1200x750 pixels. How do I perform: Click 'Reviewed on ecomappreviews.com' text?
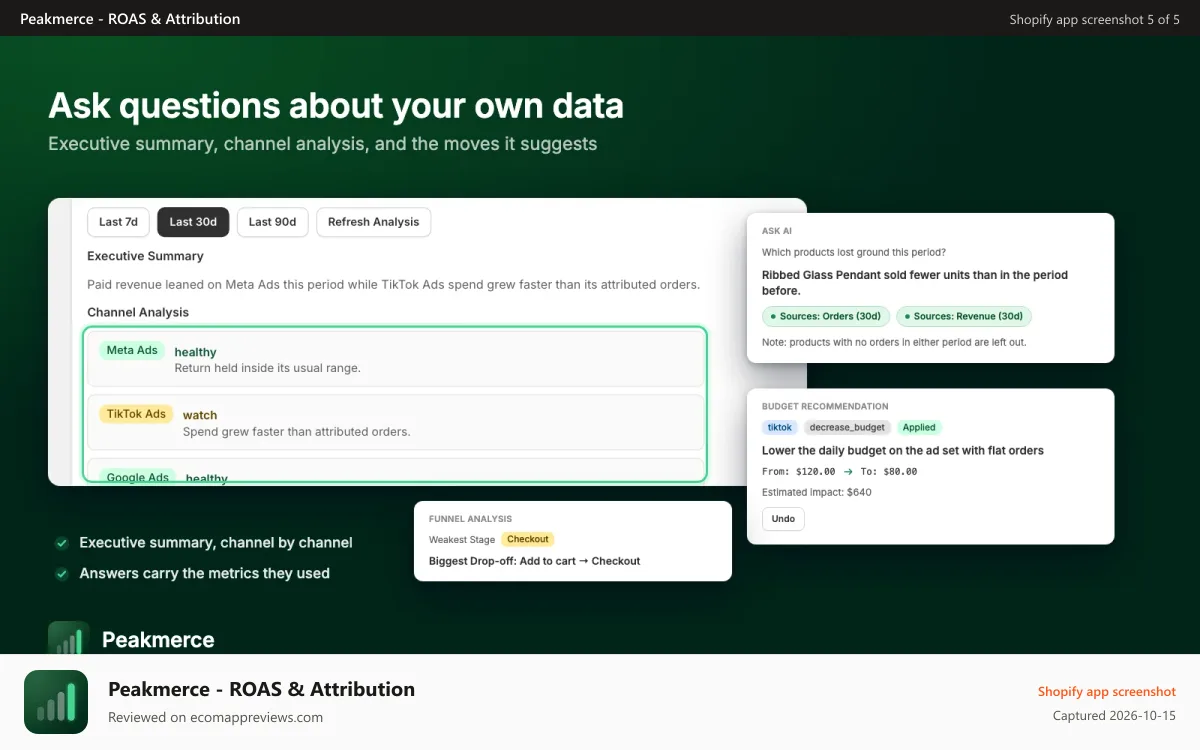pyautogui.click(x=215, y=717)
